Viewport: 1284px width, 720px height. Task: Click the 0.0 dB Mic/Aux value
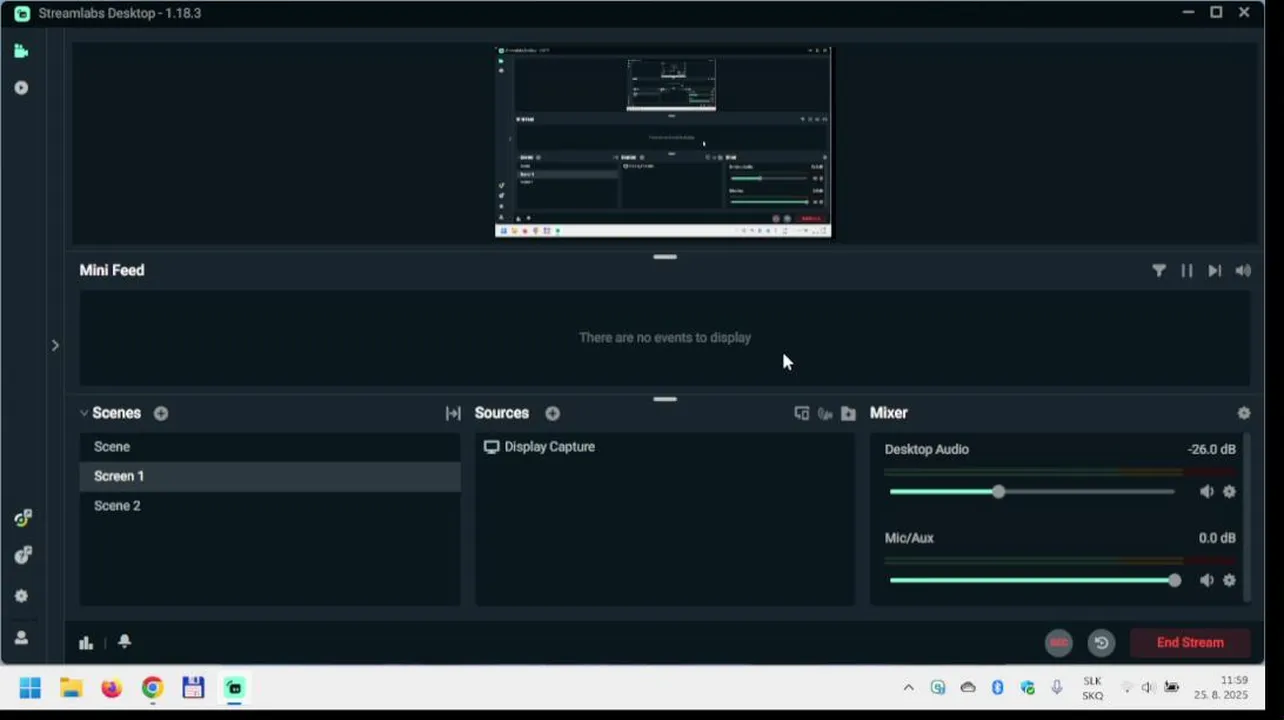pyautogui.click(x=1217, y=538)
